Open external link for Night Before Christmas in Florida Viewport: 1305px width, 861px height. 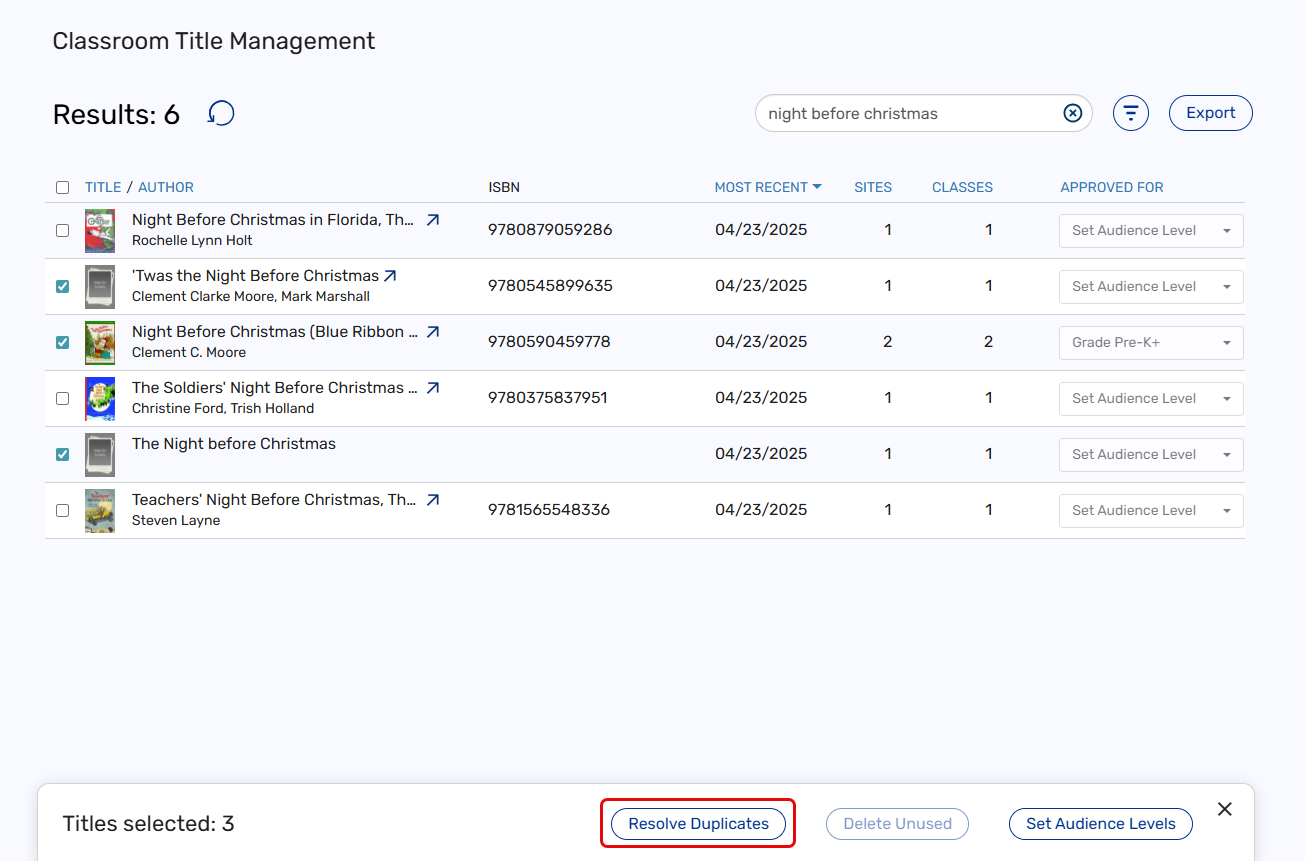(432, 220)
